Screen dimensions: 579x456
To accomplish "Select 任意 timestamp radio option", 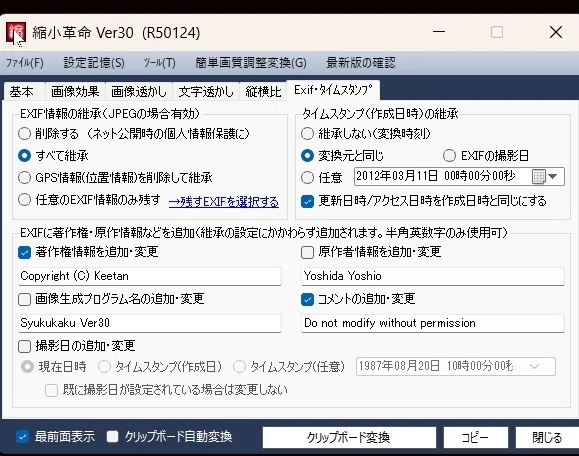I will [307, 178].
